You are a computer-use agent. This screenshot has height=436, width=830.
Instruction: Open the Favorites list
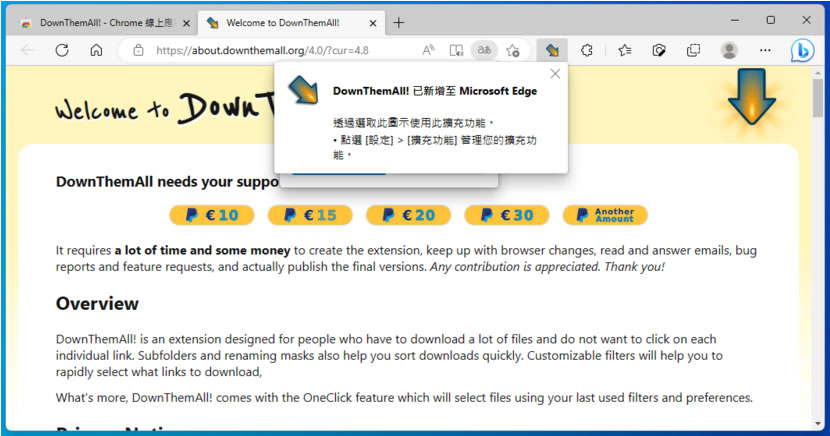click(625, 50)
